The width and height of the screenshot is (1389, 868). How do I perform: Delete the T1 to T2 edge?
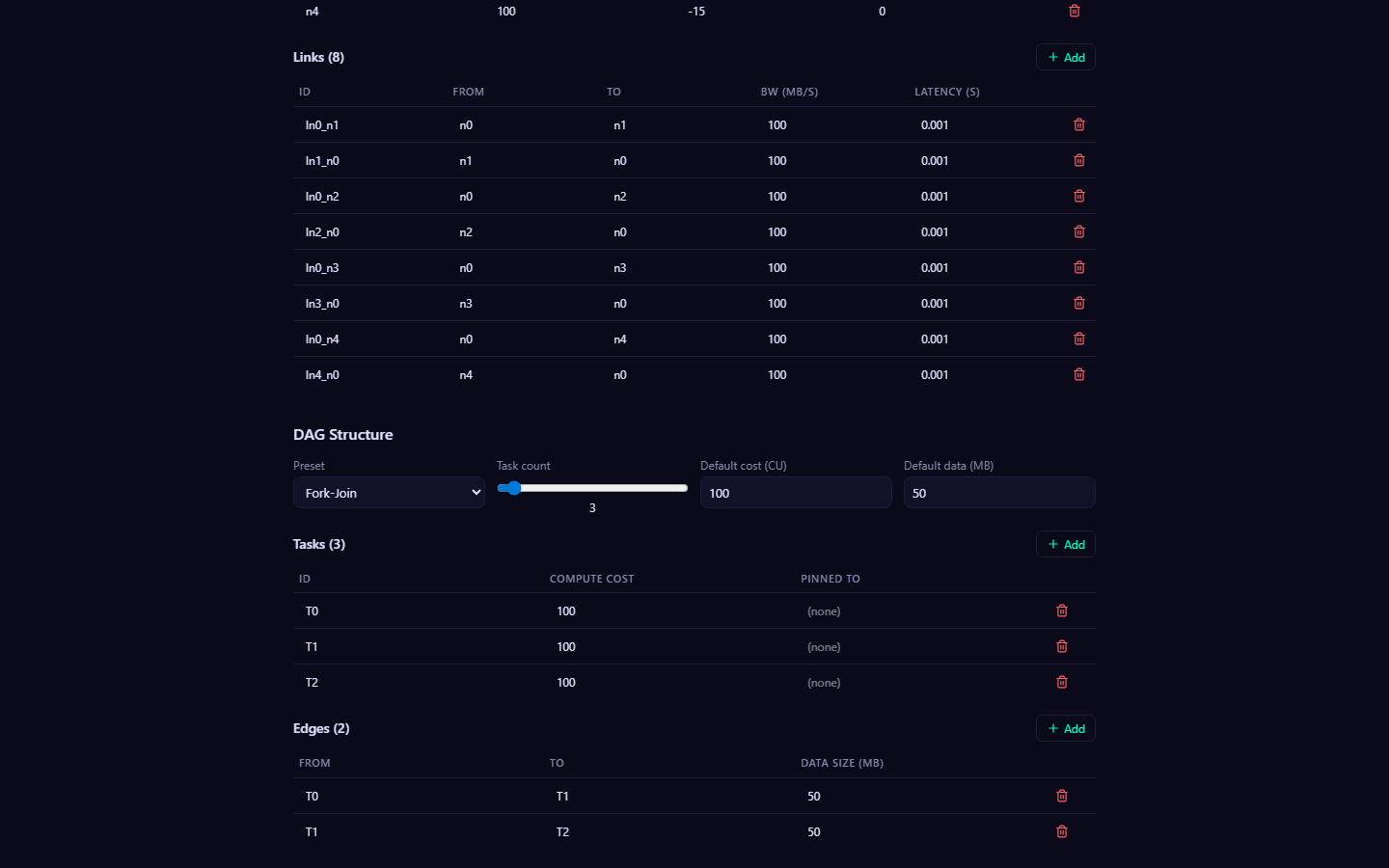1061,832
